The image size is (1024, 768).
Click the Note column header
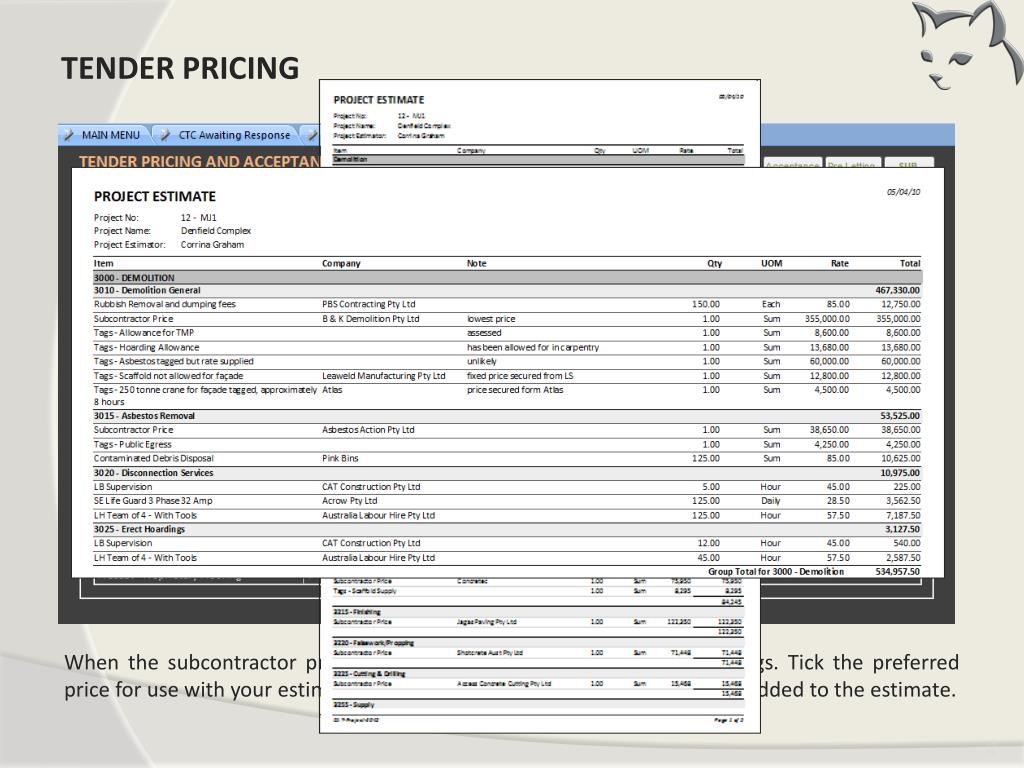click(x=477, y=263)
